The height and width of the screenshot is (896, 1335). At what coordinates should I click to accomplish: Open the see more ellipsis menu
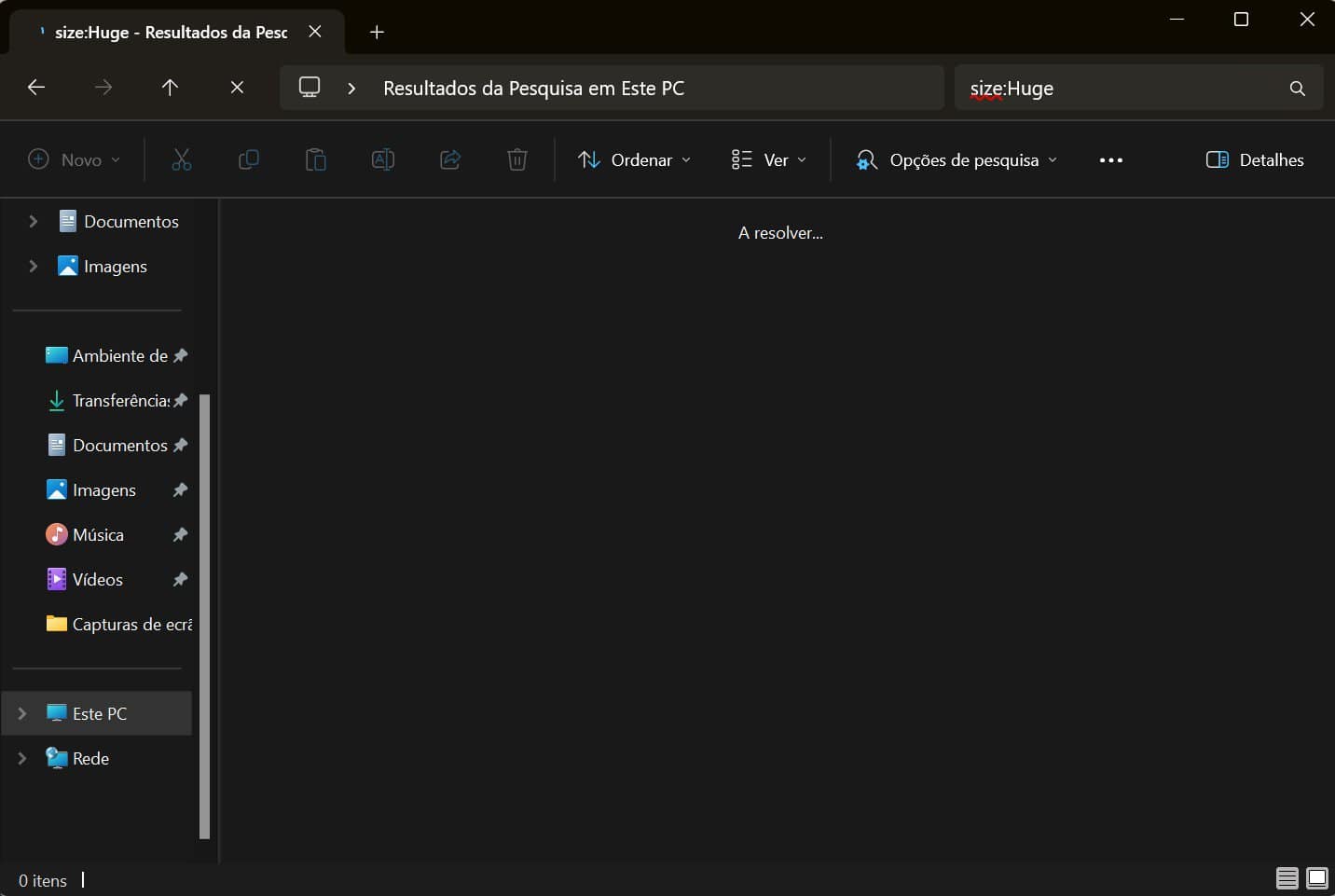click(x=1110, y=159)
